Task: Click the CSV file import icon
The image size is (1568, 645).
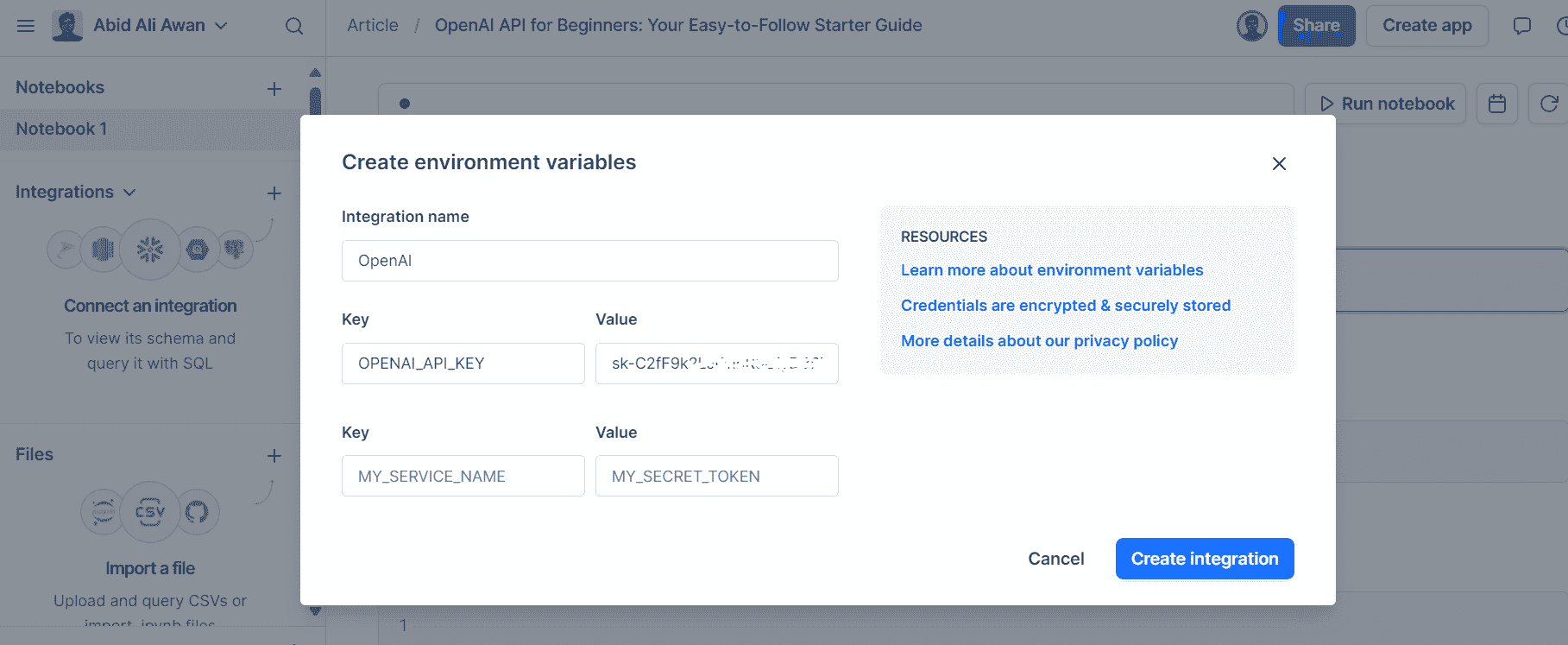Action: 150,512
